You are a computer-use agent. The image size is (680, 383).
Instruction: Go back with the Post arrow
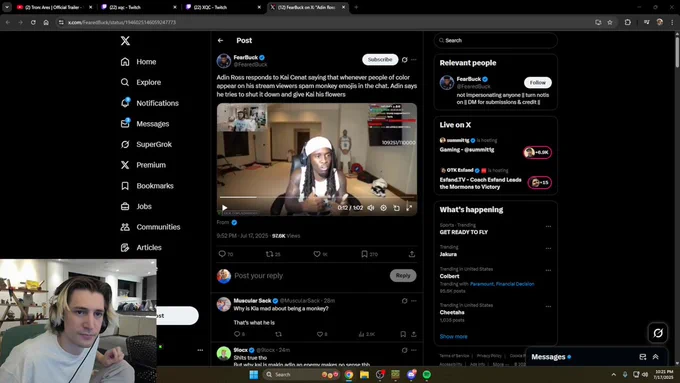coord(221,40)
